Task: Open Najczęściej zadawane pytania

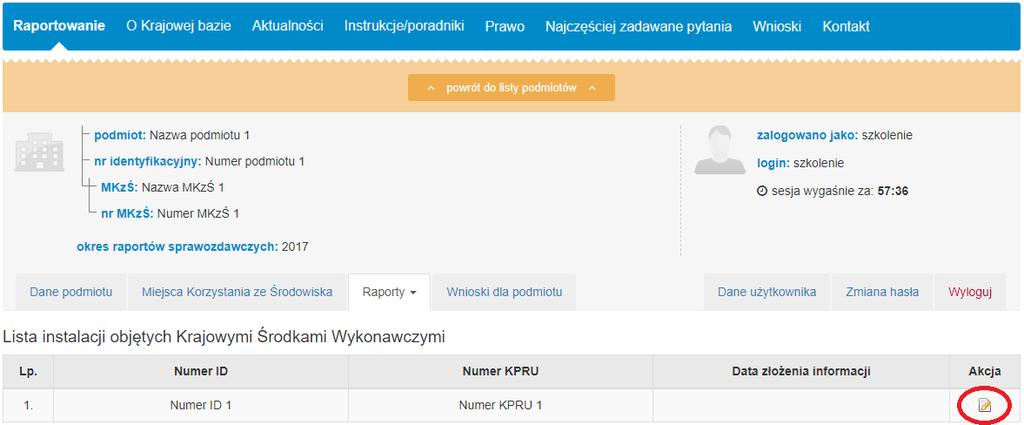Action: tap(638, 27)
